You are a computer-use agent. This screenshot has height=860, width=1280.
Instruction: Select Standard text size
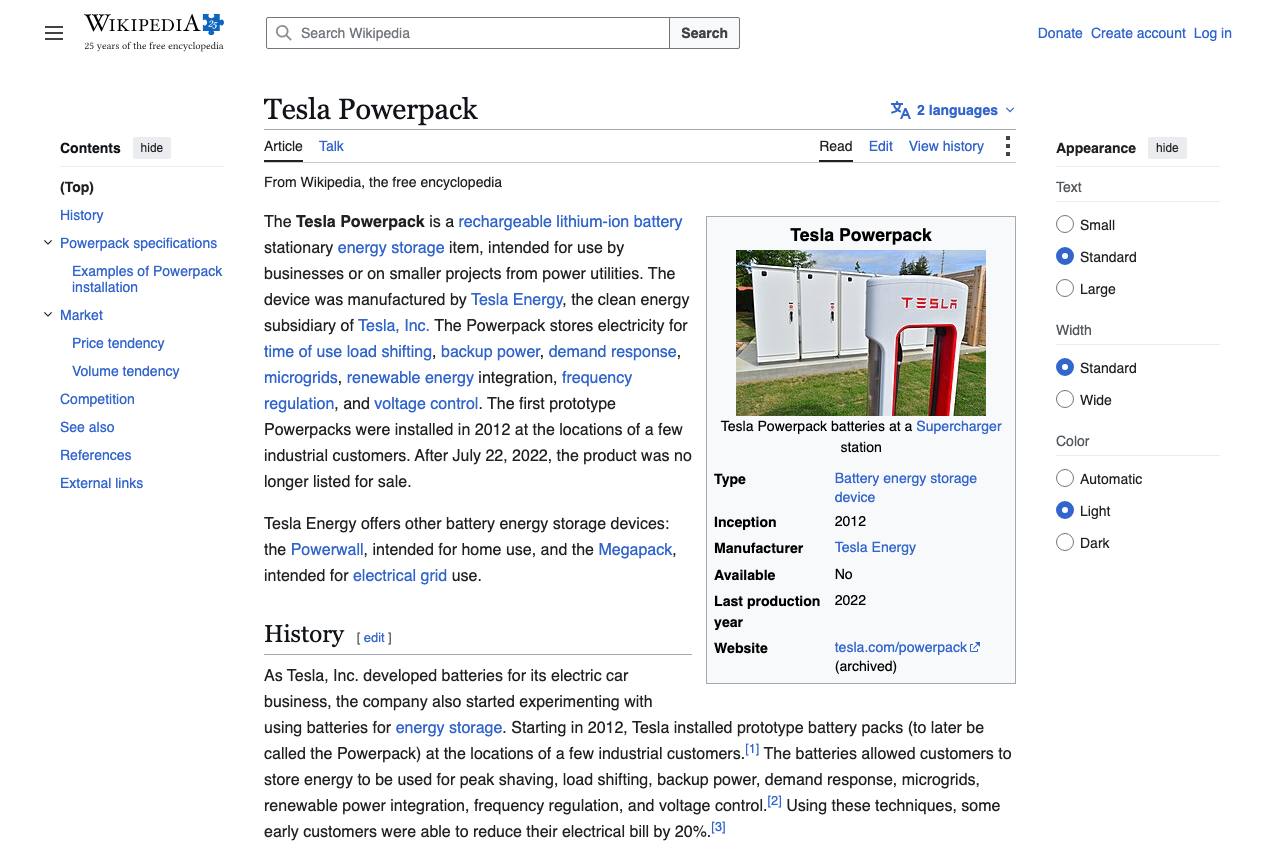1065,257
